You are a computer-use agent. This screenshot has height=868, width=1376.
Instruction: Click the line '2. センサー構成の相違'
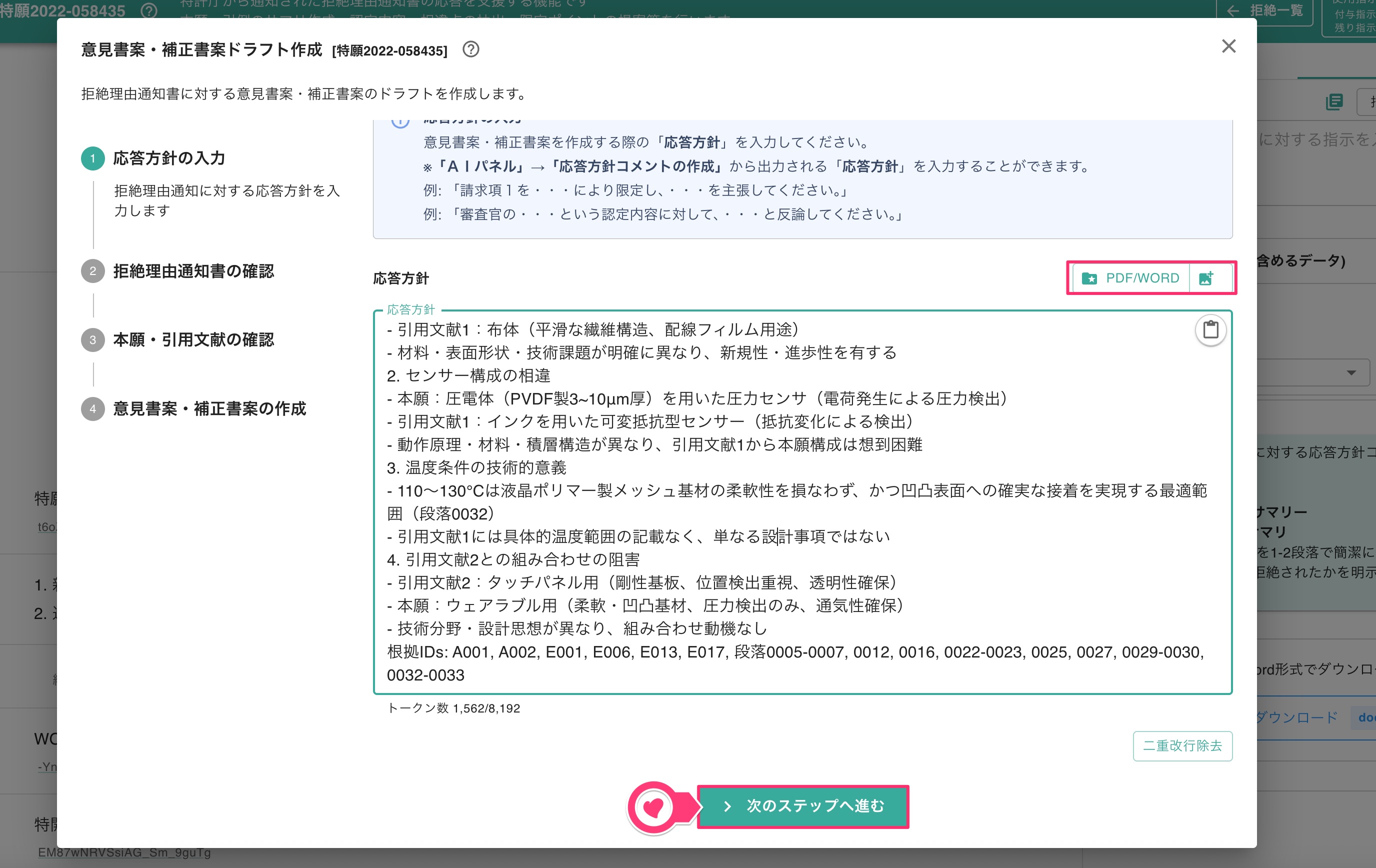point(468,375)
